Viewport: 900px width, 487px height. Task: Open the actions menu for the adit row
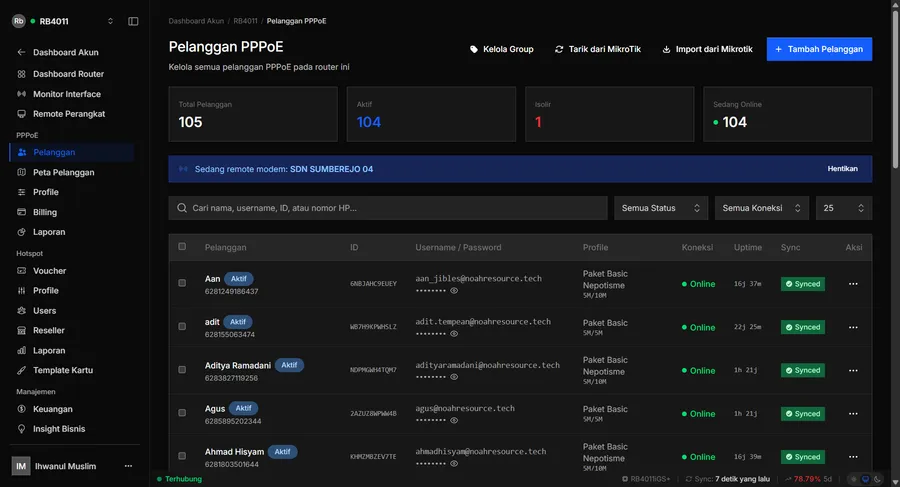pyautogui.click(x=853, y=327)
